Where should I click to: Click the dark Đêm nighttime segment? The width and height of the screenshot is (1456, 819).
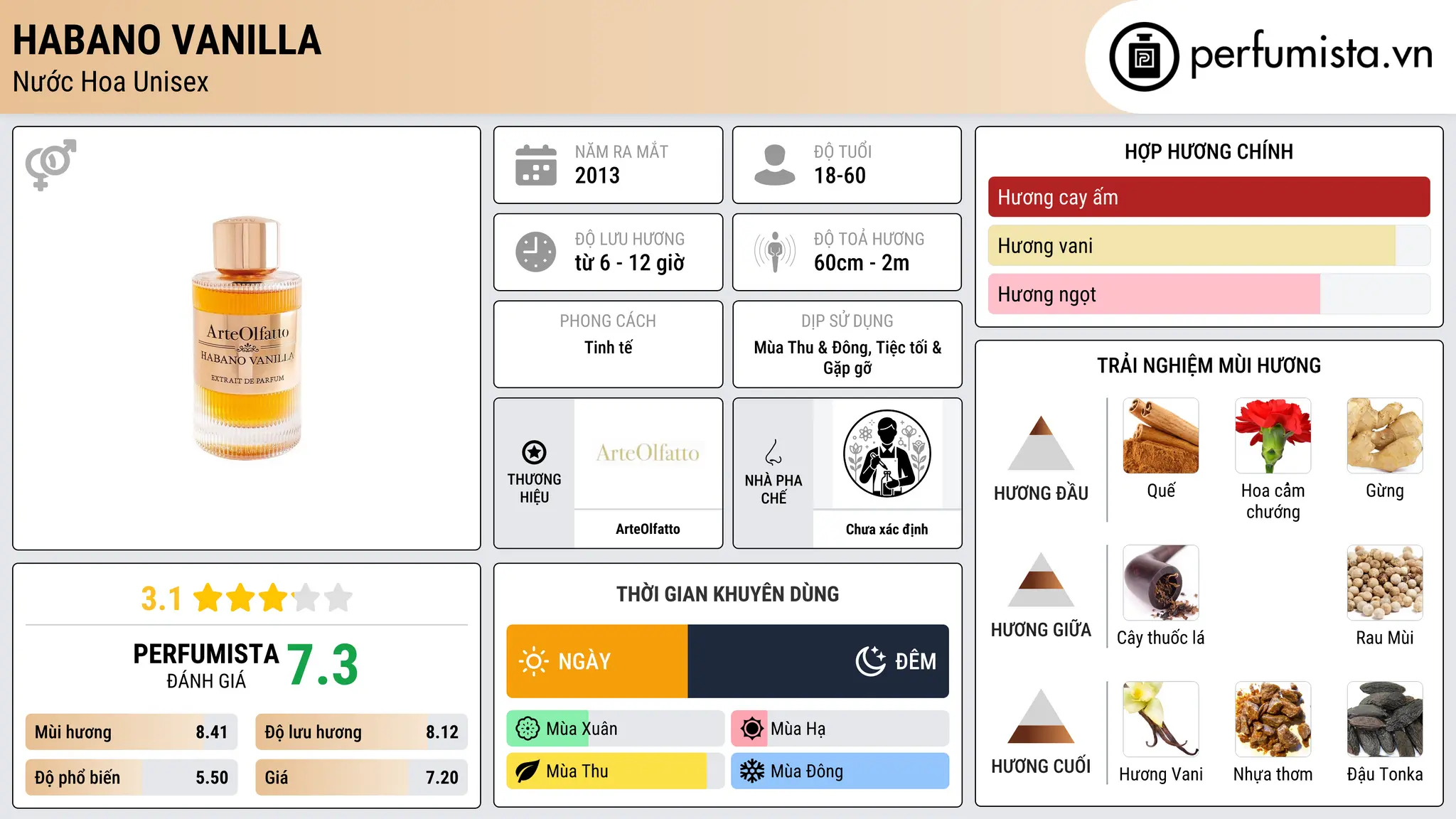818,661
